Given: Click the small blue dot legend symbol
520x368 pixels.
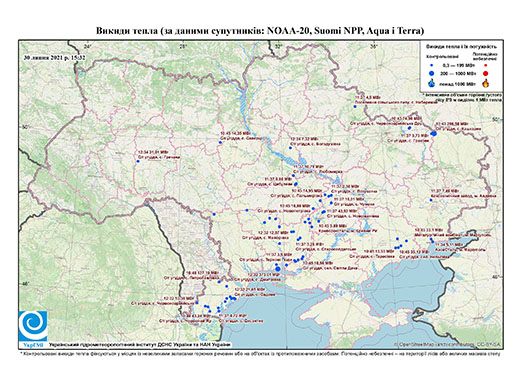Looking at the screenshot, I should coord(432,66).
